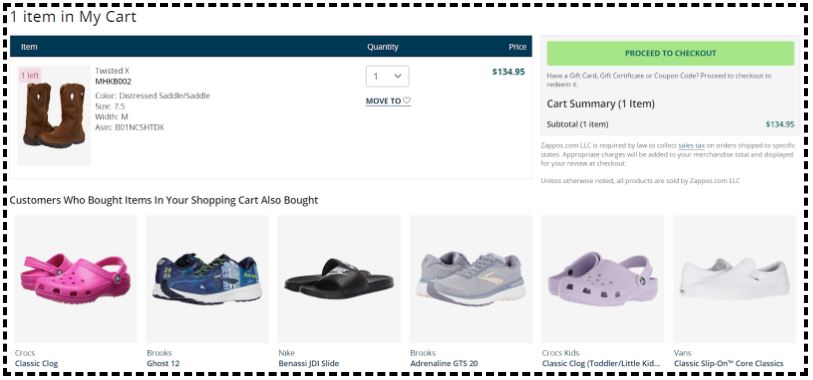The height and width of the screenshot is (380, 813).
Task: Open the Classic Clog product title link
Action: (x=36, y=363)
